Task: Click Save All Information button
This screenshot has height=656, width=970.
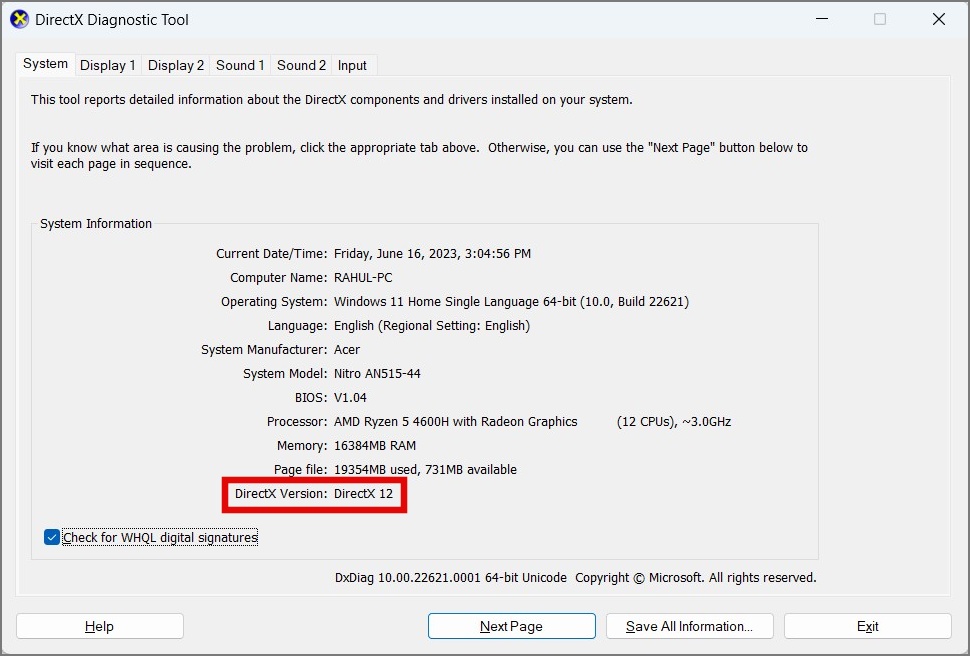Action: point(690,626)
